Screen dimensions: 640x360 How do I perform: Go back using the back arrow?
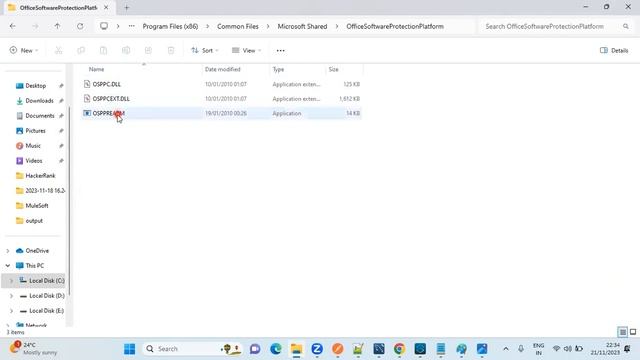click(x=13, y=26)
